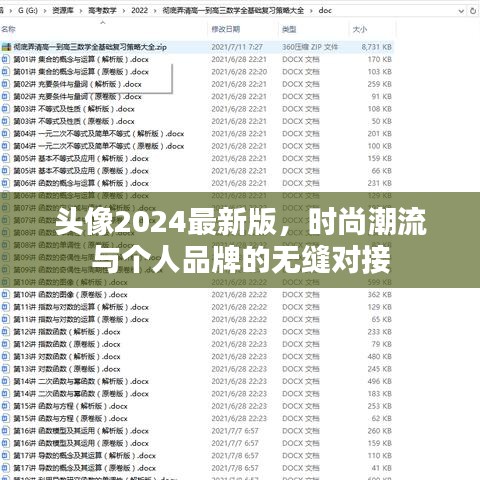
Task: Click icon of 第06讲 函数的概念与运算(解析版).docx
Action: (5, 183)
